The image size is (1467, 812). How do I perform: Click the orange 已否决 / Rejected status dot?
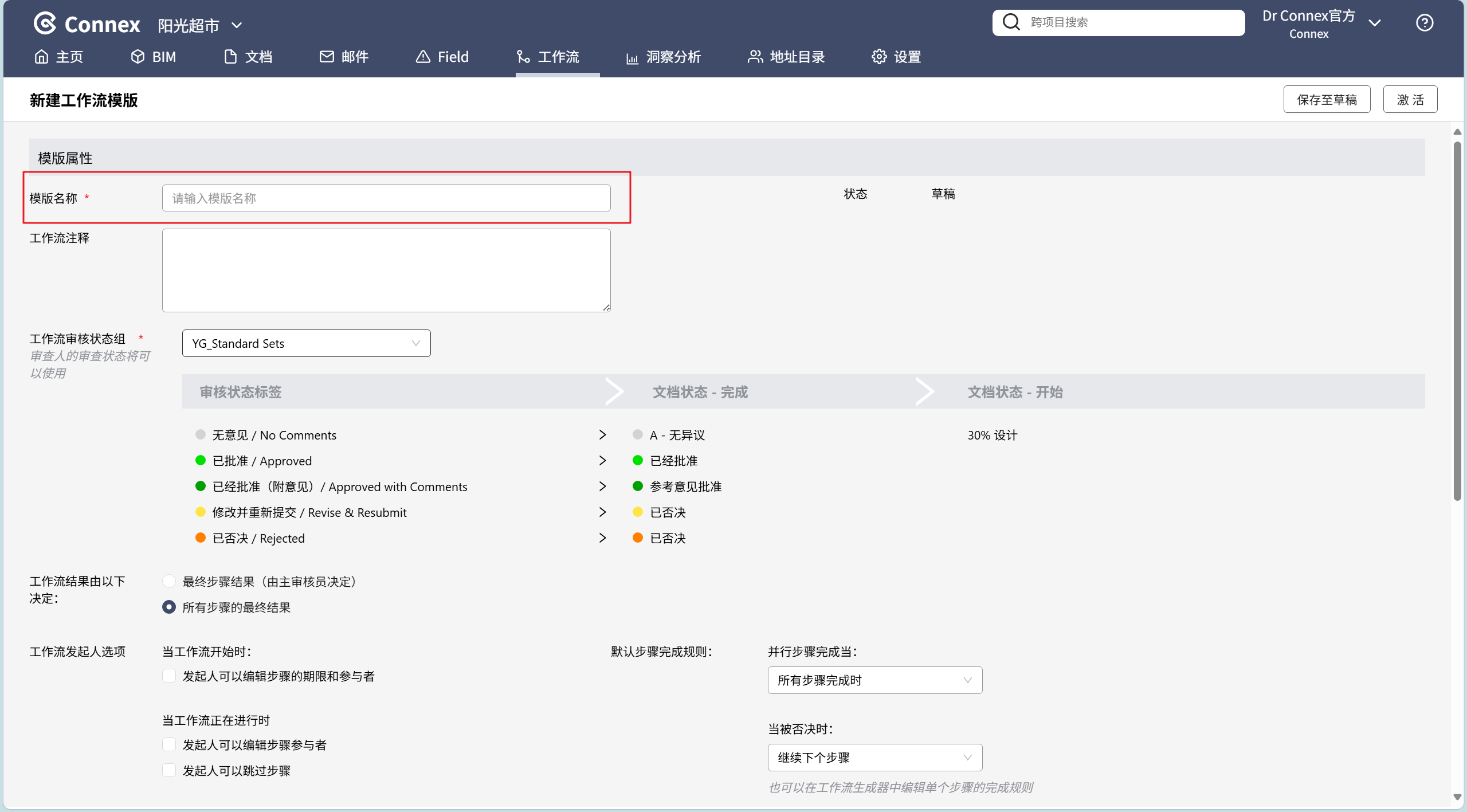[201, 538]
